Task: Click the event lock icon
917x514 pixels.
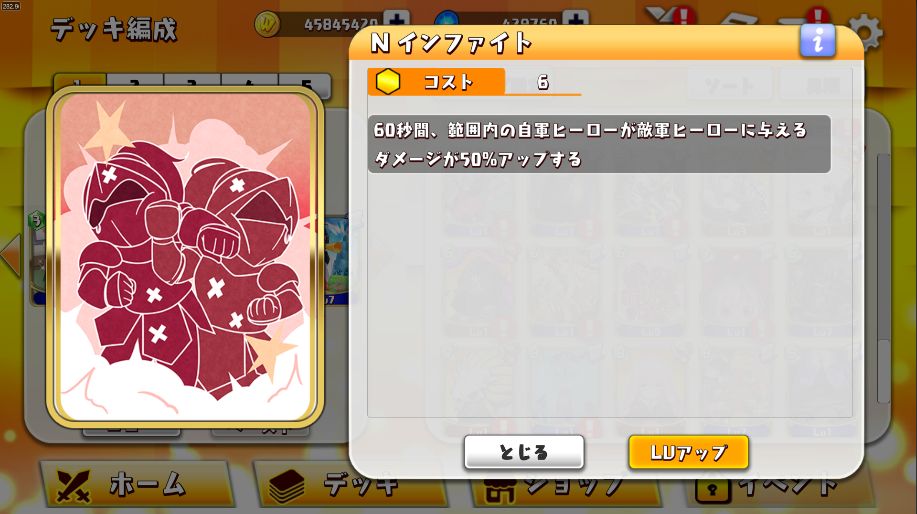Action: click(x=712, y=490)
